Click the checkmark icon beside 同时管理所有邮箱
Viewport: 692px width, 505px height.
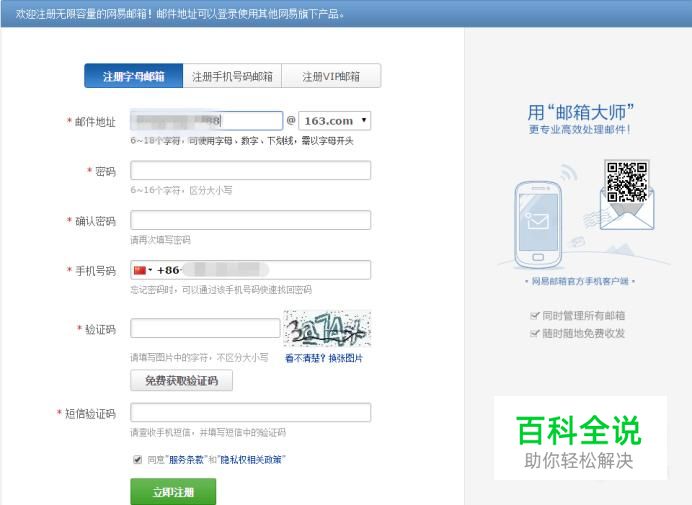tap(534, 315)
